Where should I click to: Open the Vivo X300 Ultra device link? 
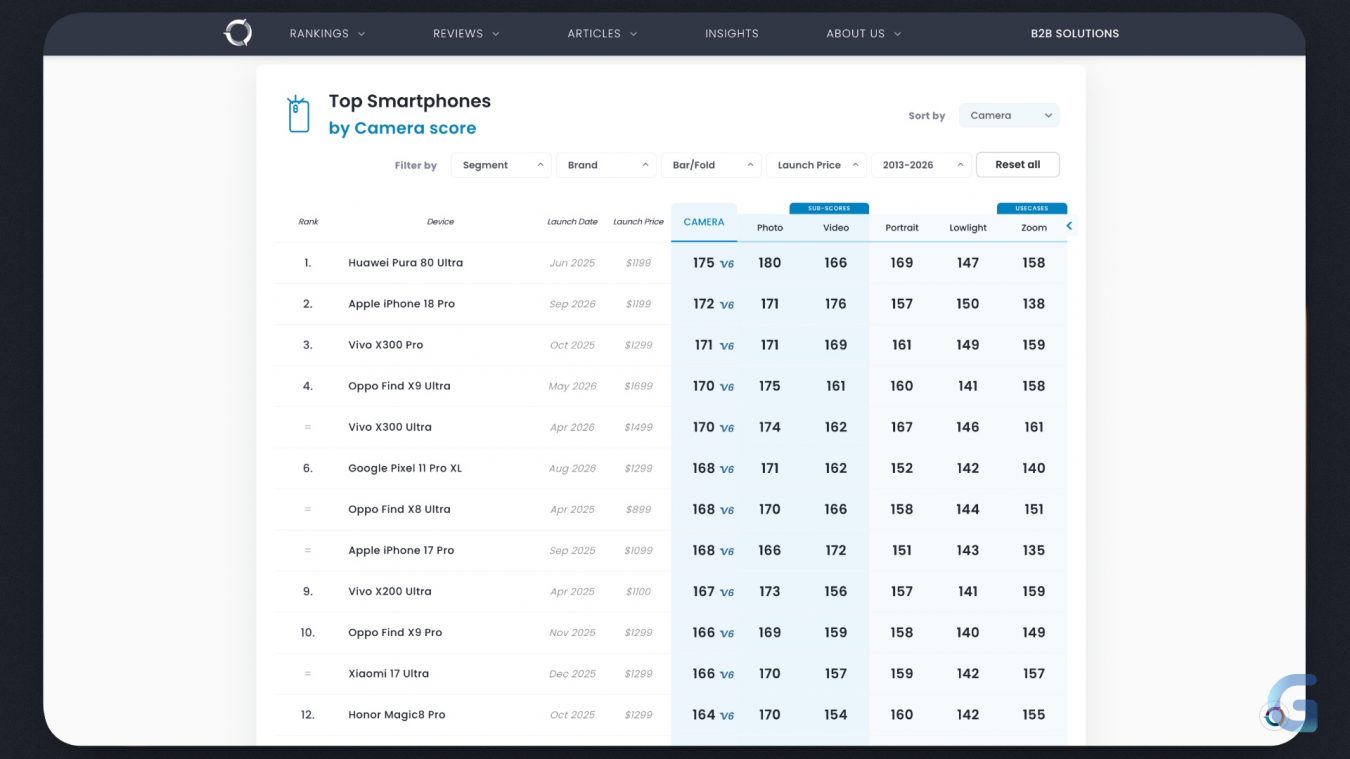point(390,427)
